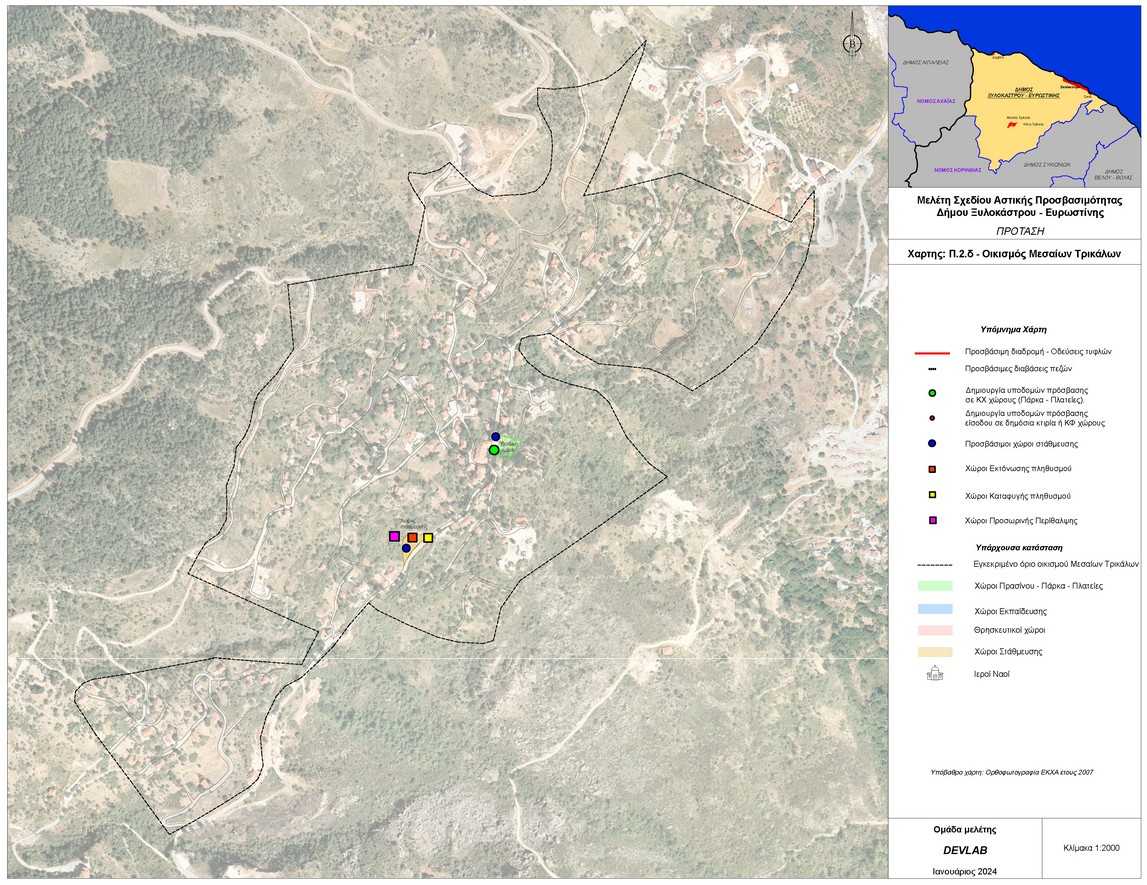Image resolution: width=1147 pixels, height=885 pixels.
Task: Click blue parking marker below the orange map square
Action: (x=406, y=548)
